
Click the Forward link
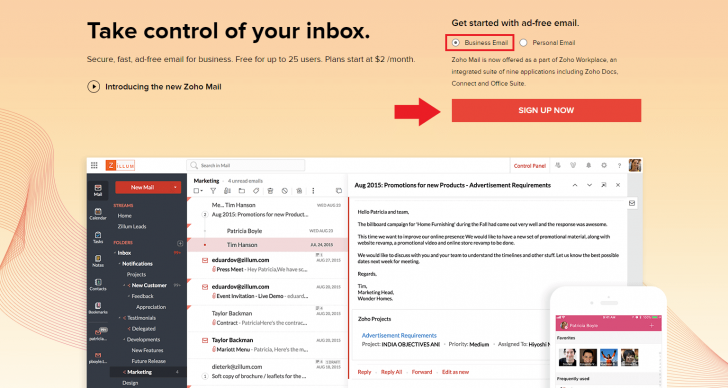coord(422,372)
